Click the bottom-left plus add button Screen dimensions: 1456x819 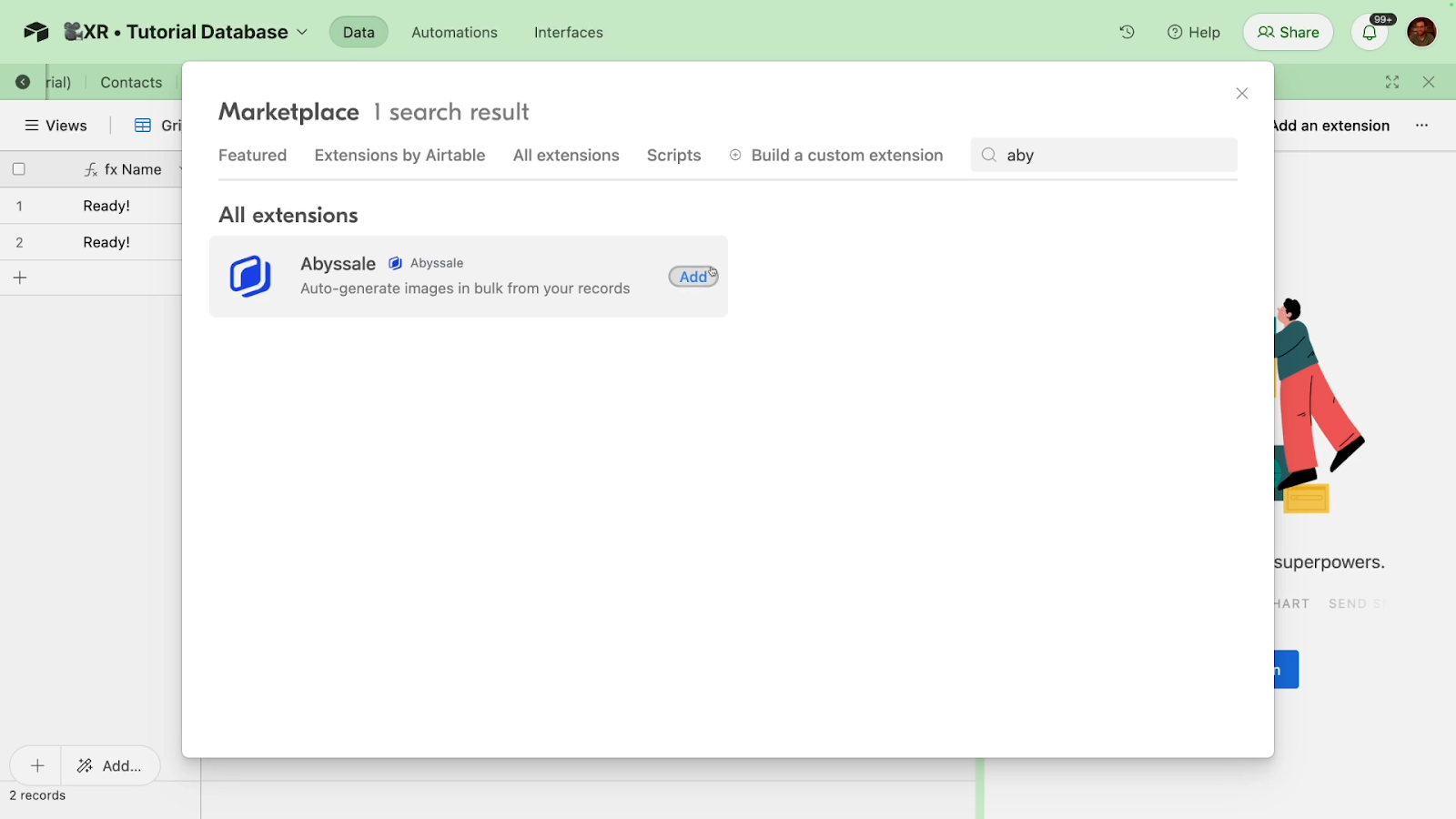click(36, 765)
